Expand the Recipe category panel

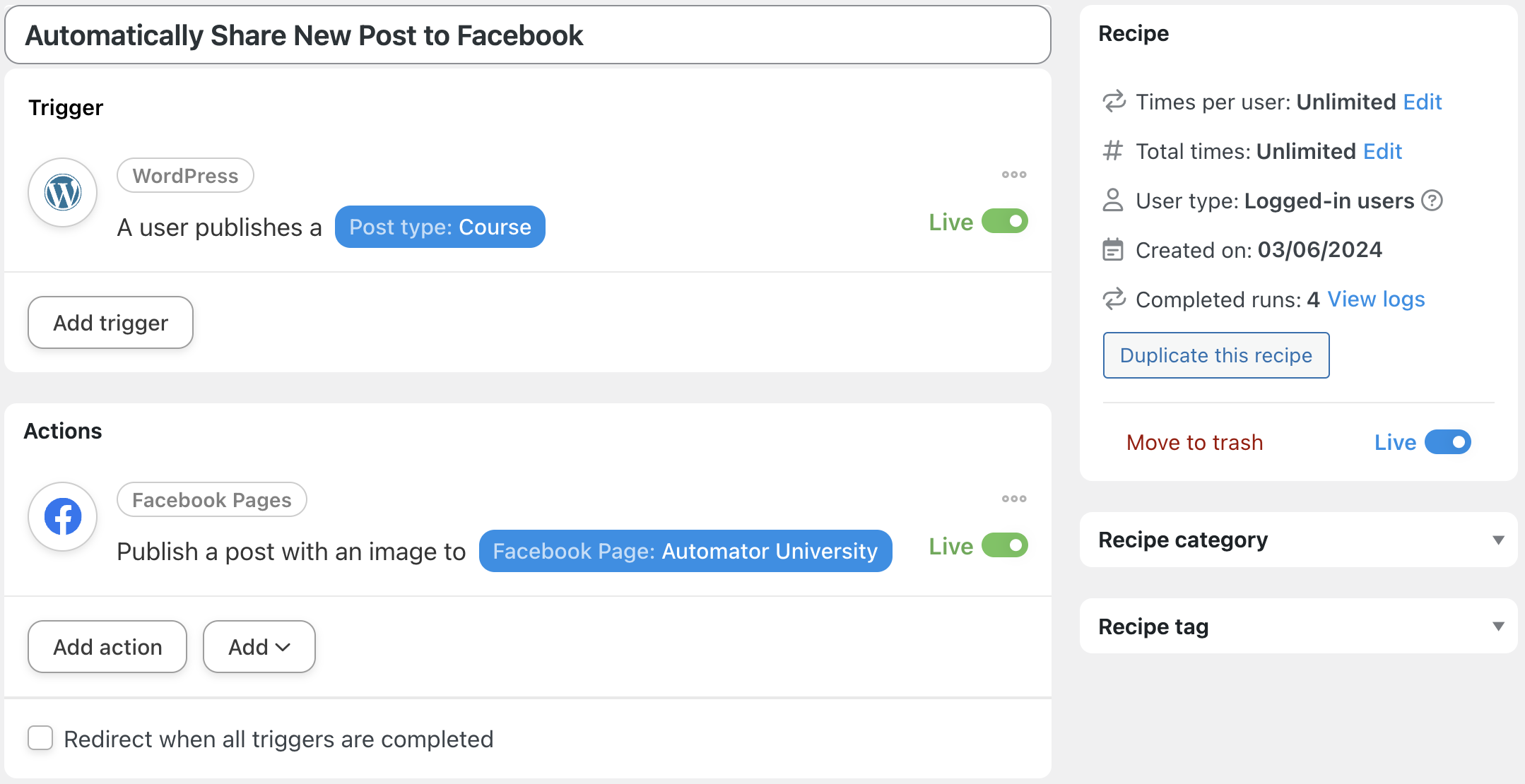pyautogui.click(x=1497, y=540)
